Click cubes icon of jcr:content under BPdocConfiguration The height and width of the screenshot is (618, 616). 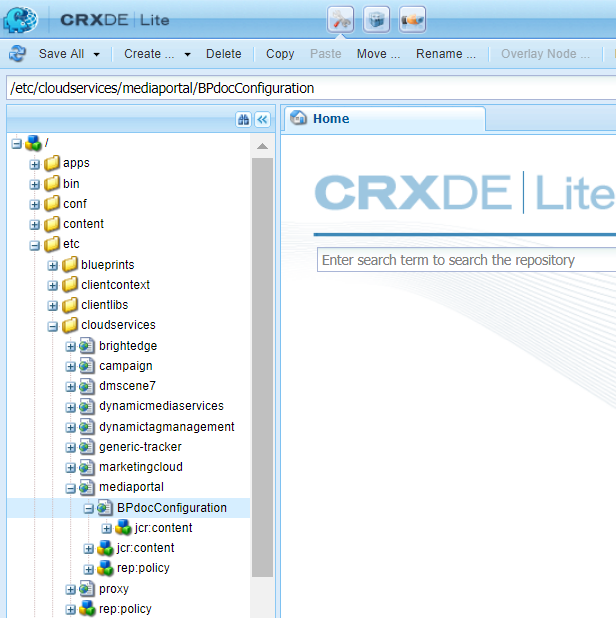click(123, 528)
